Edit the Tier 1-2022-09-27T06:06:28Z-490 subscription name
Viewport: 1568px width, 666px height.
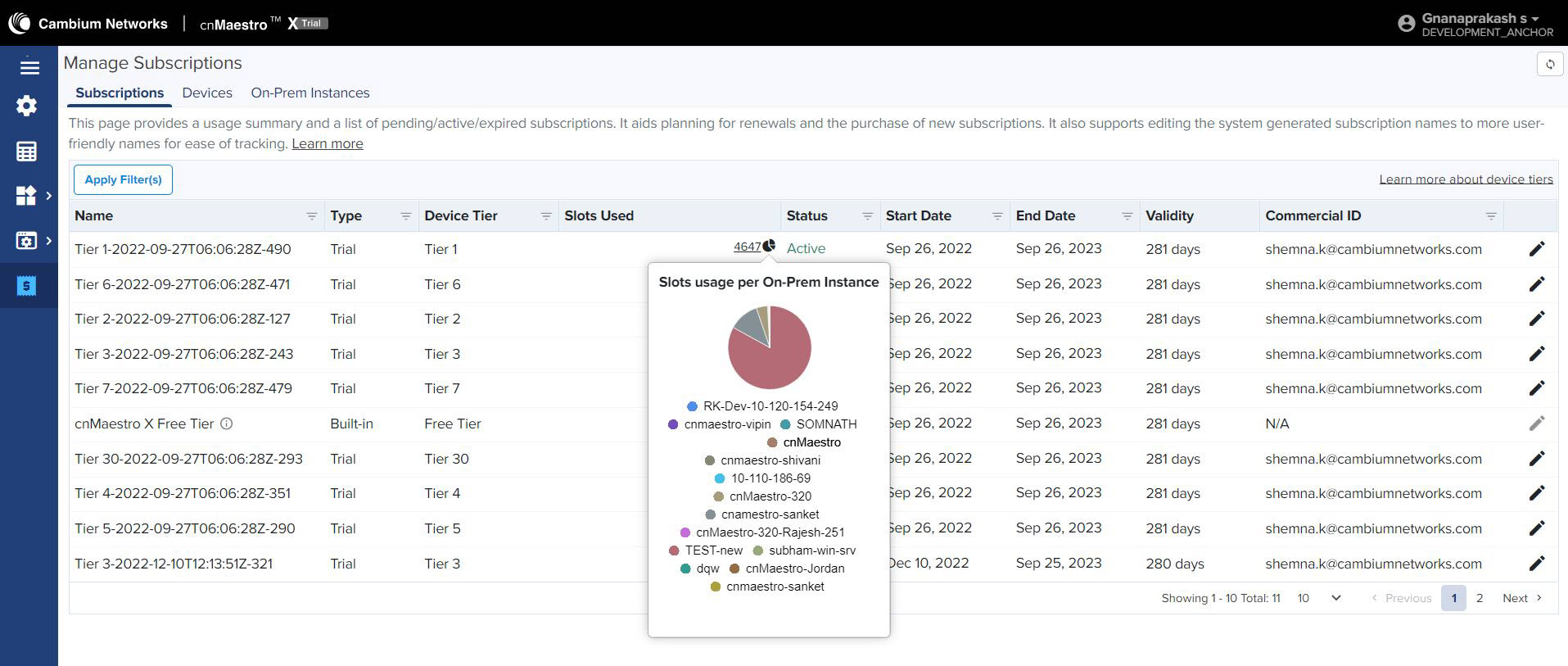pos(1537,249)
